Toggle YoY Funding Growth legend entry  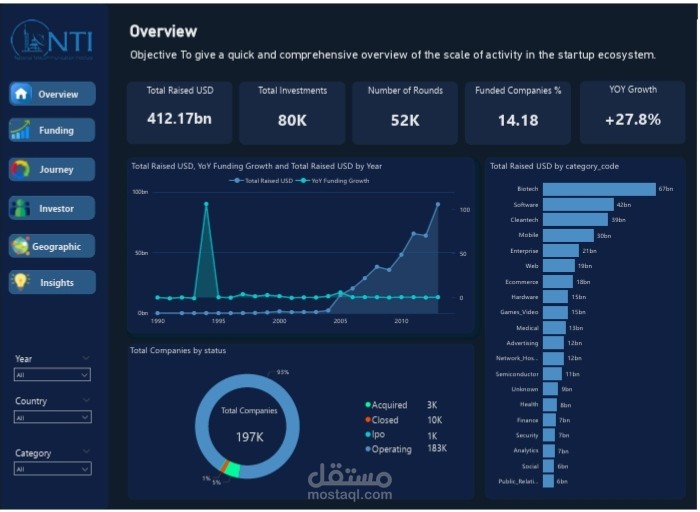[x=333, y=181]
